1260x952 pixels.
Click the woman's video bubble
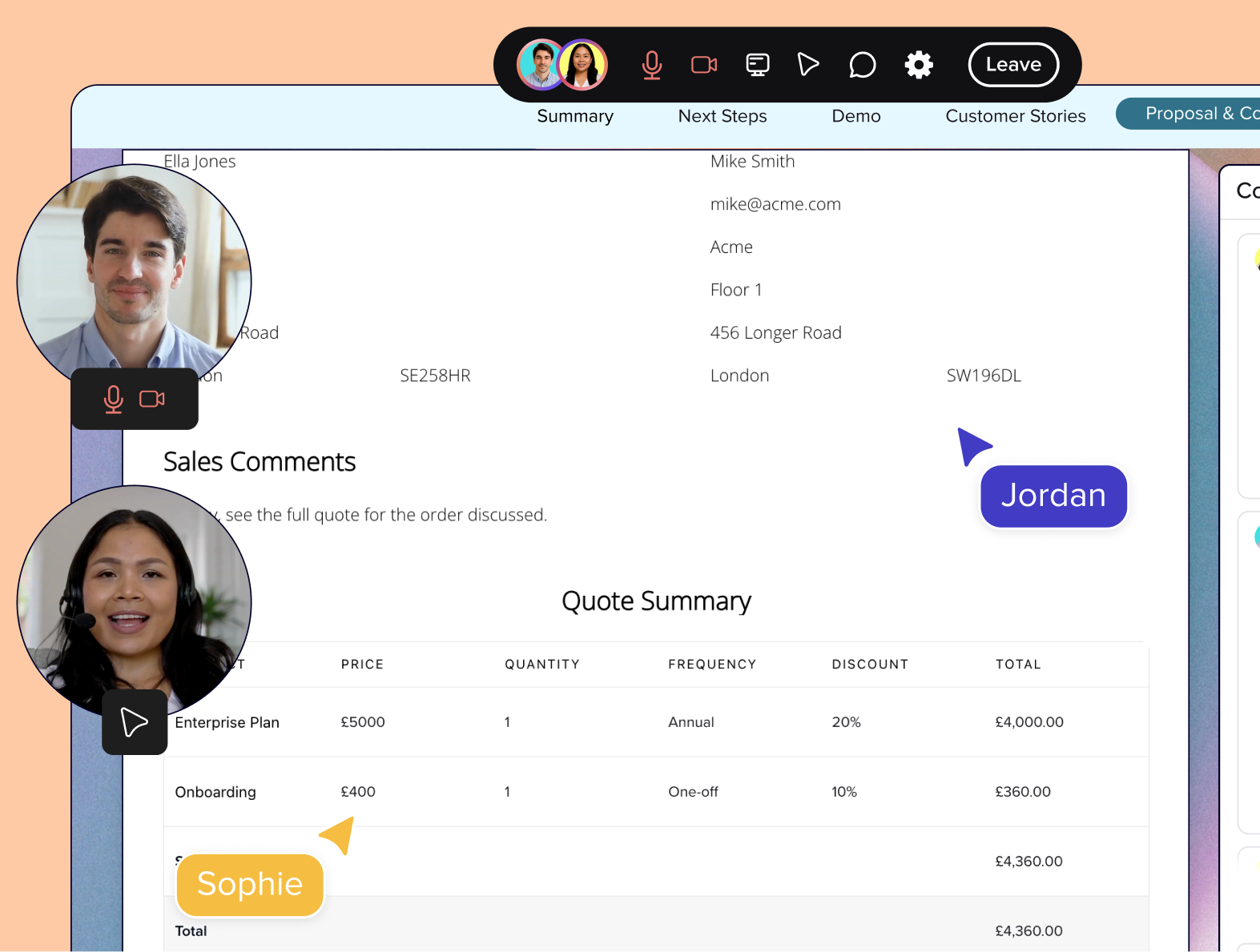pos(135,602)
